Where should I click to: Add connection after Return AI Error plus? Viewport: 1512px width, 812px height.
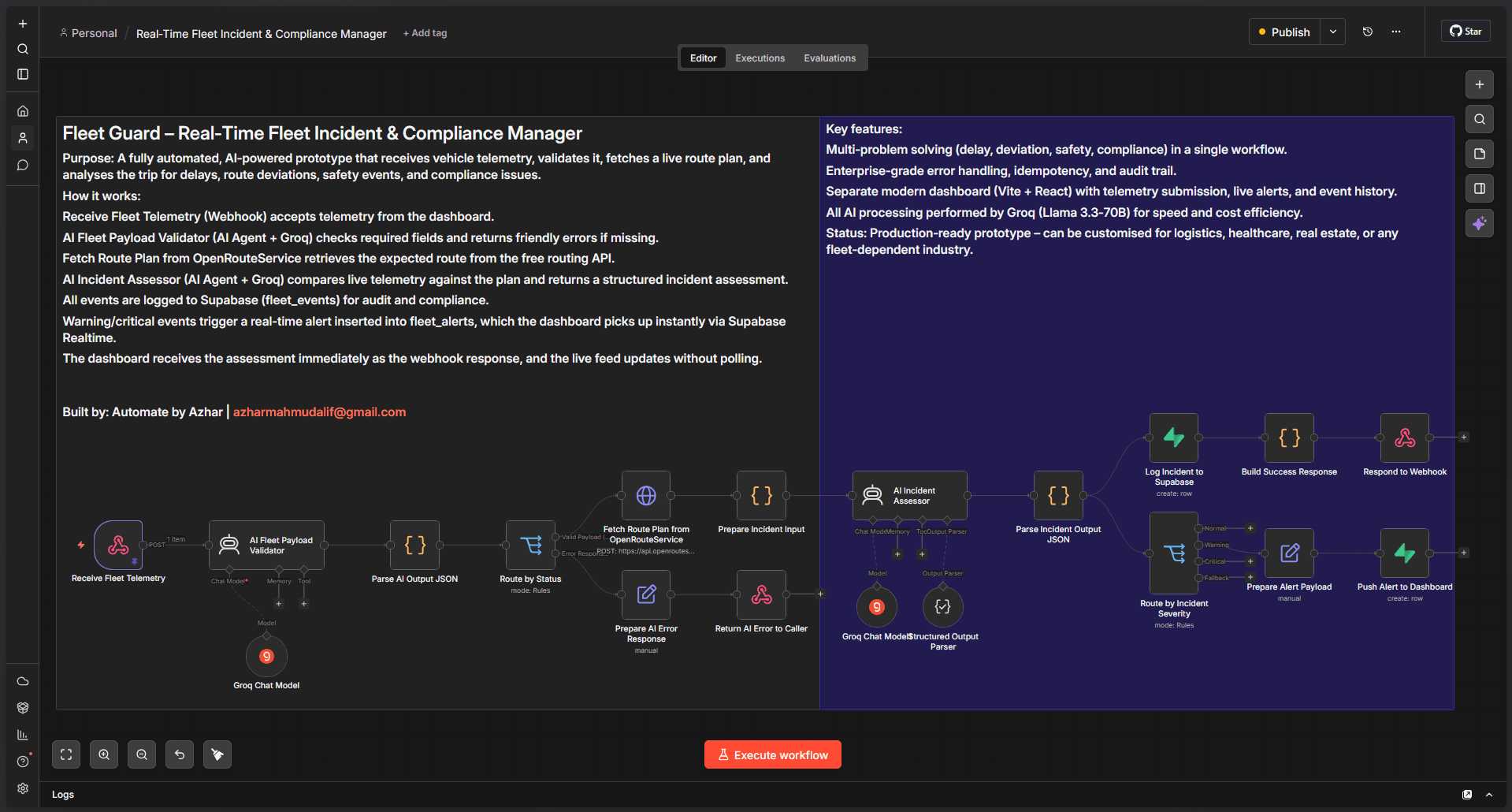[820, 594]
